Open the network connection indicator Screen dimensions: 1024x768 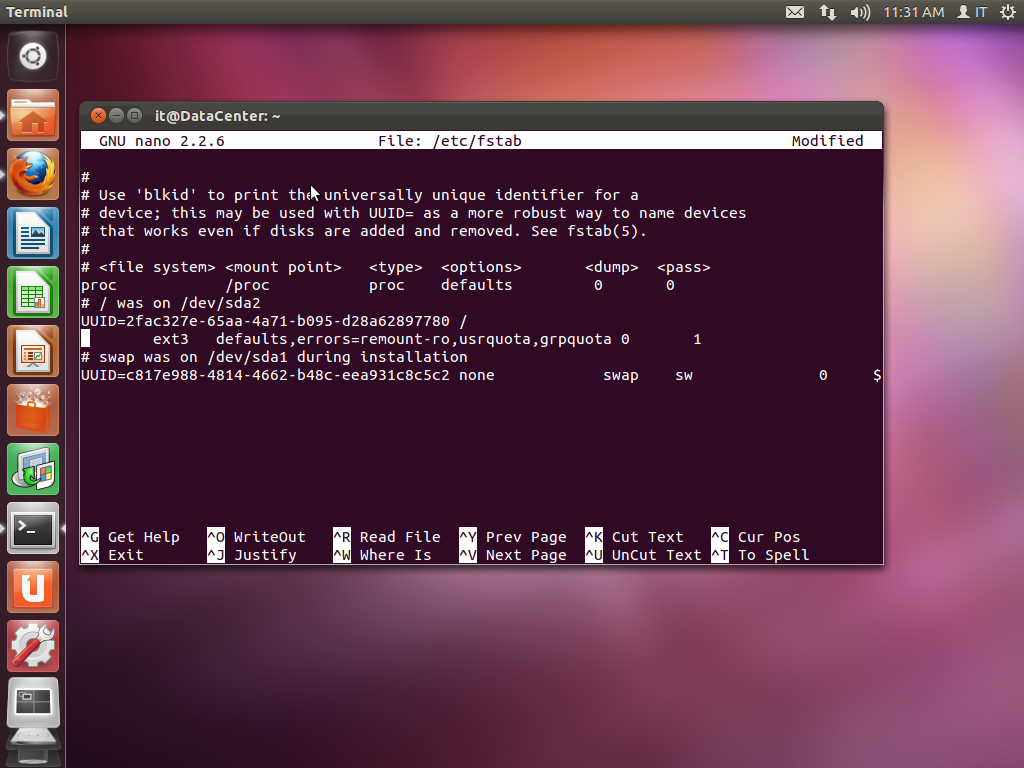point(828,12)
